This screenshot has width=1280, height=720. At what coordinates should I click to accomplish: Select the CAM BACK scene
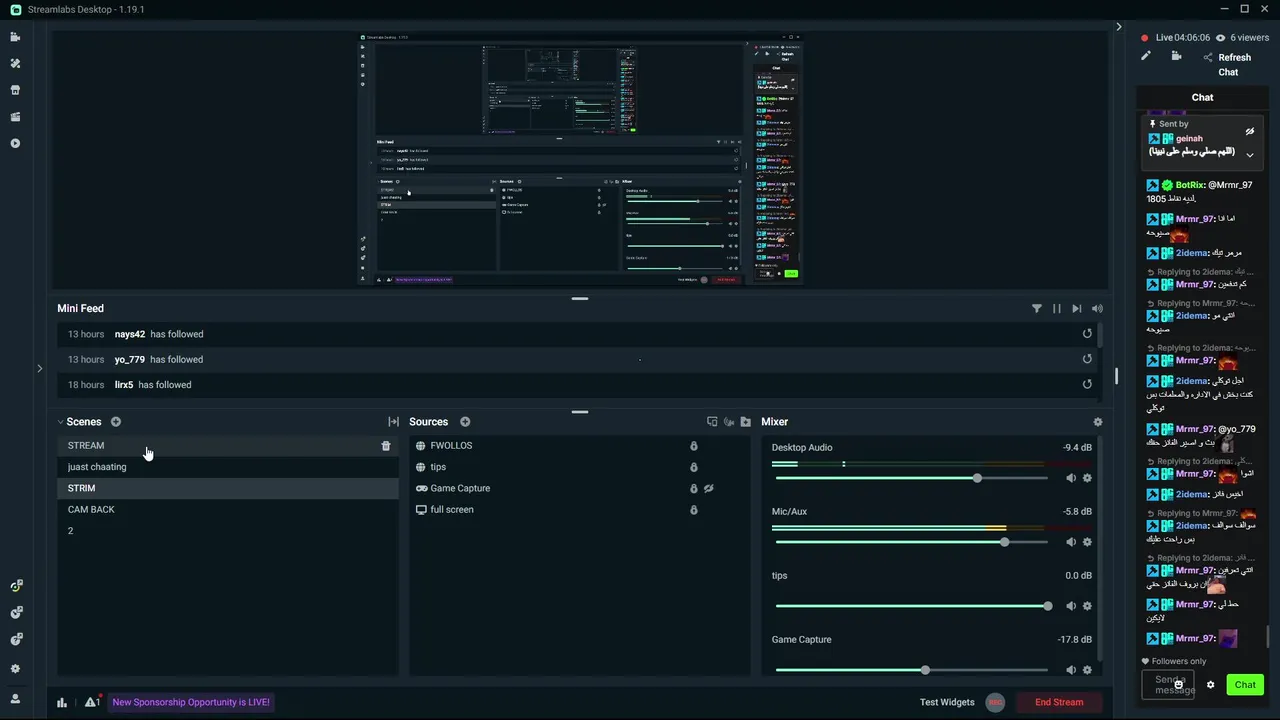(x=228, y=510)
